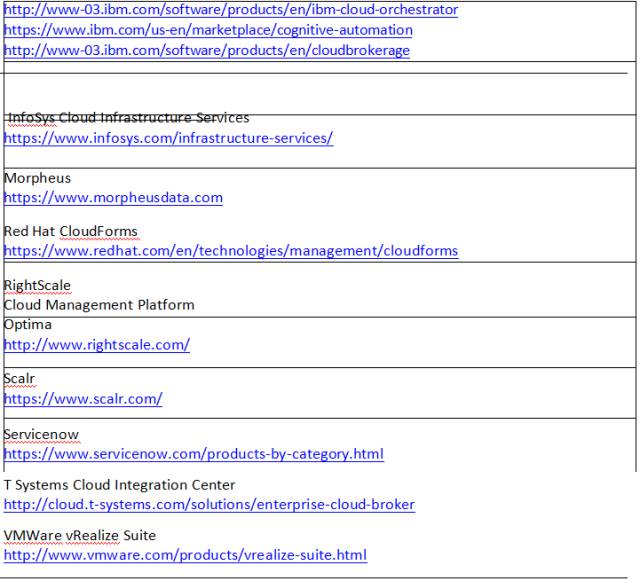Click the 'RightScale' text
The width and height of the screenshot is (640, 581).
click(37, 285)
